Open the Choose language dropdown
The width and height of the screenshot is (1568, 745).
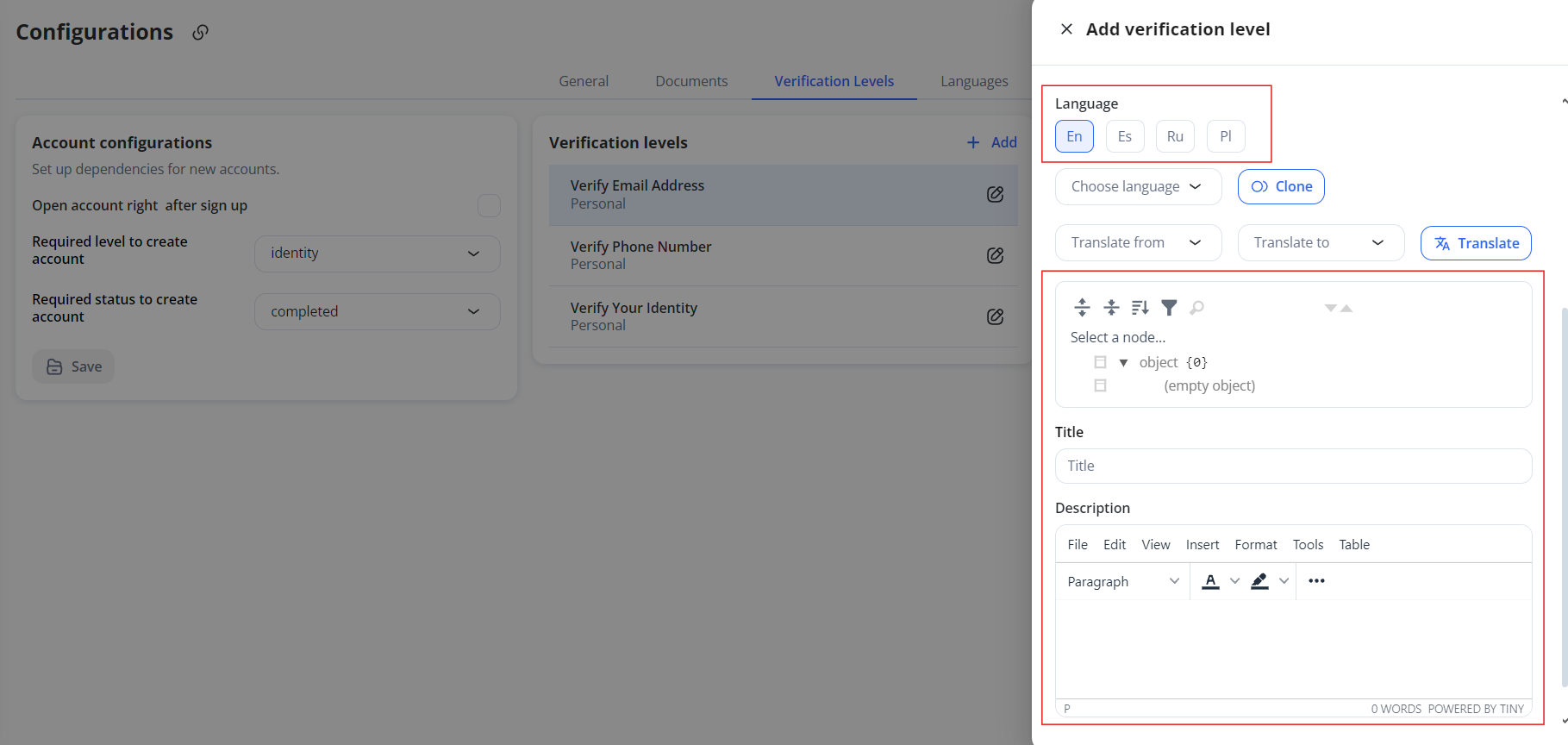coord(1138,186)
